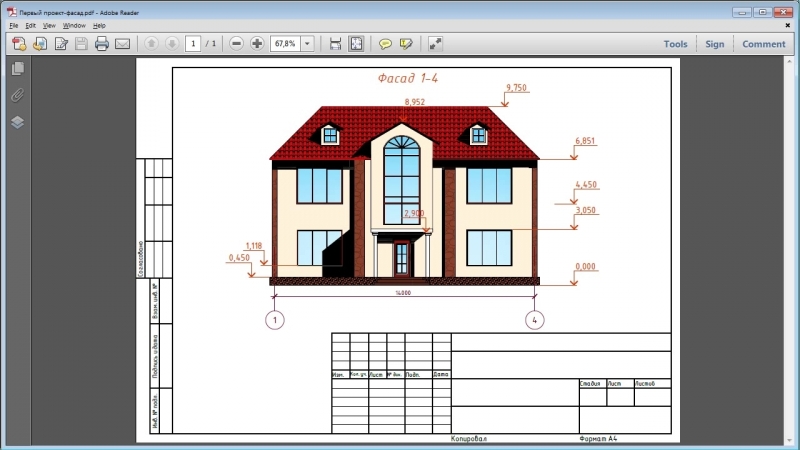
Task: Show Layers panel icon
Action: [x=17, y=122]
